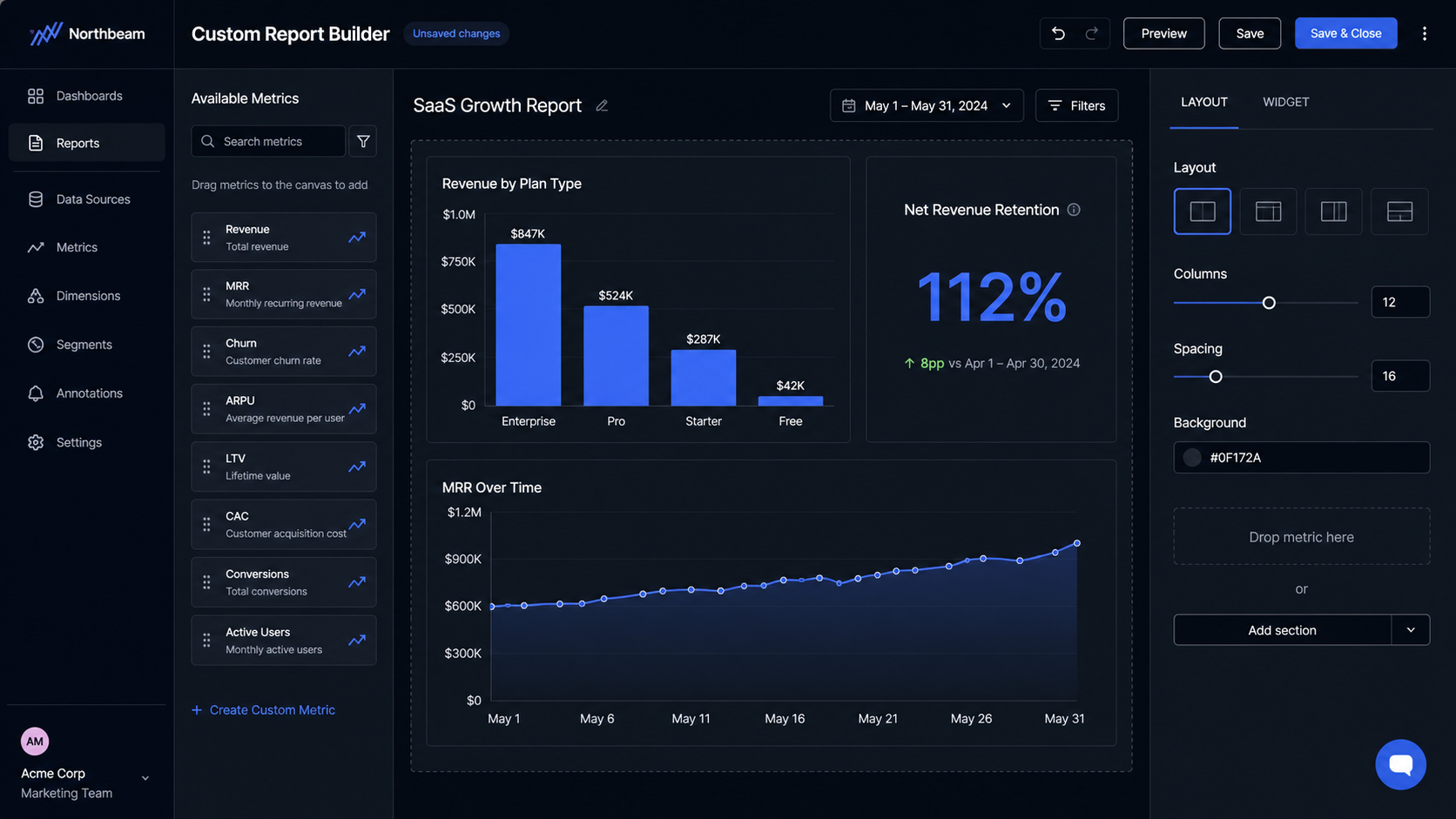Image resolution: width=1456 pixels, height=819 pixels.
Task: Click the undo arrow icon
Action: pos(1058,33)
